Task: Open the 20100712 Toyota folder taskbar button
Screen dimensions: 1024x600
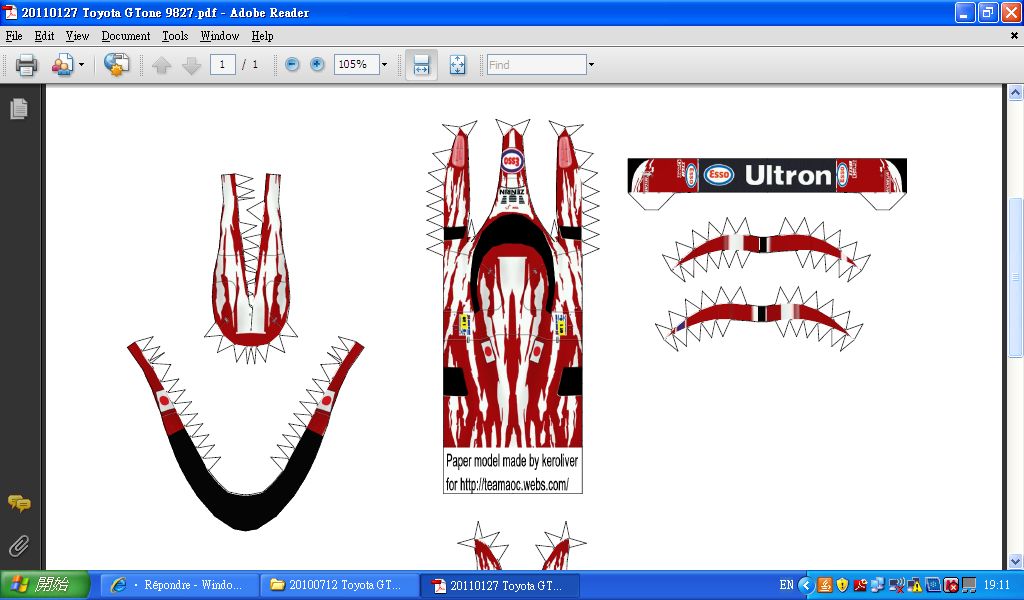Action: [338, 585]
